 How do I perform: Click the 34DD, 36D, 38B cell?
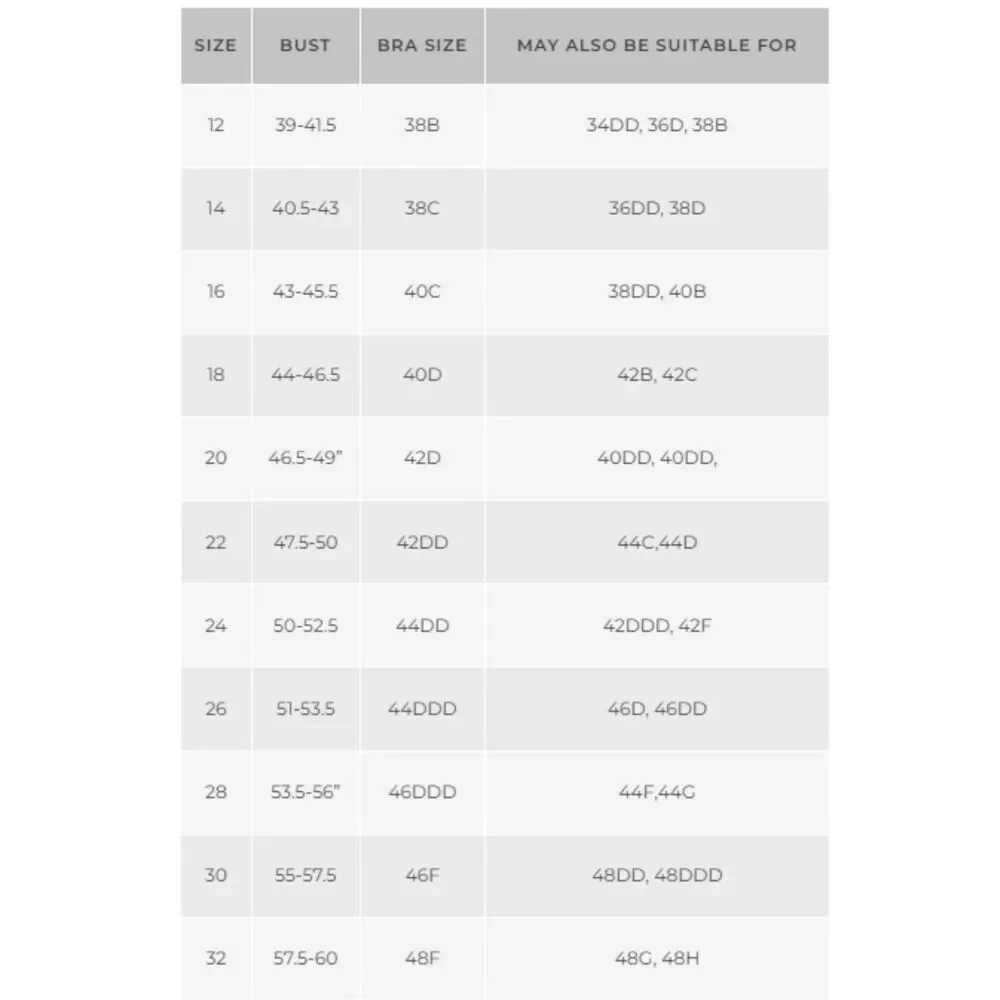pos(657,126)
